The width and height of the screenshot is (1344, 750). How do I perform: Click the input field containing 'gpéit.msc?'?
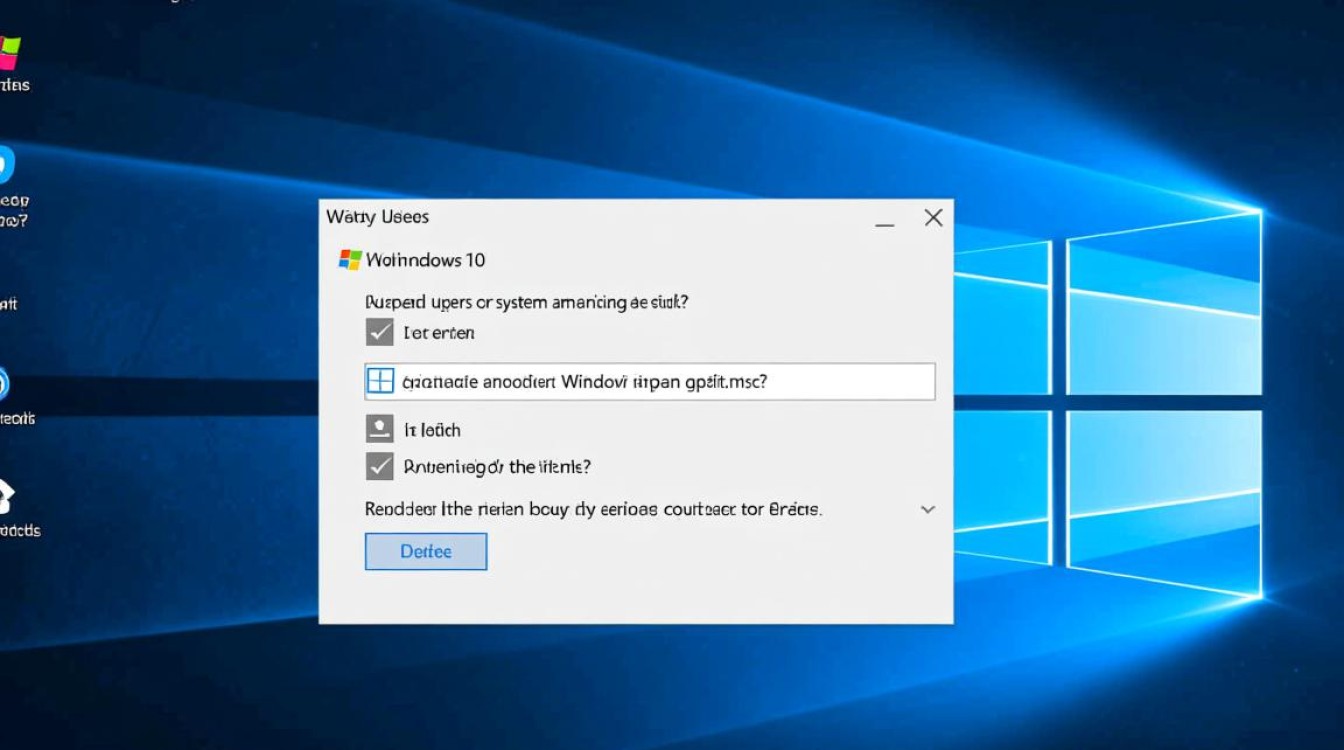[650, 381]
